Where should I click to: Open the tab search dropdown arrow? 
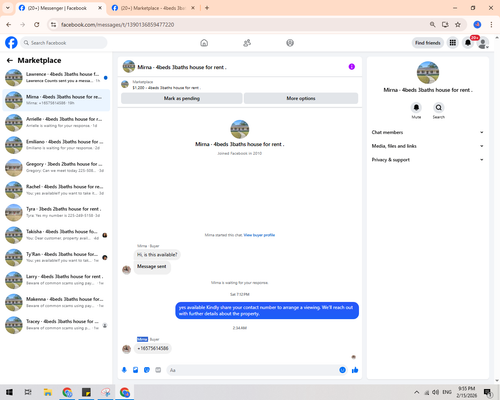(x=8, y=8)
